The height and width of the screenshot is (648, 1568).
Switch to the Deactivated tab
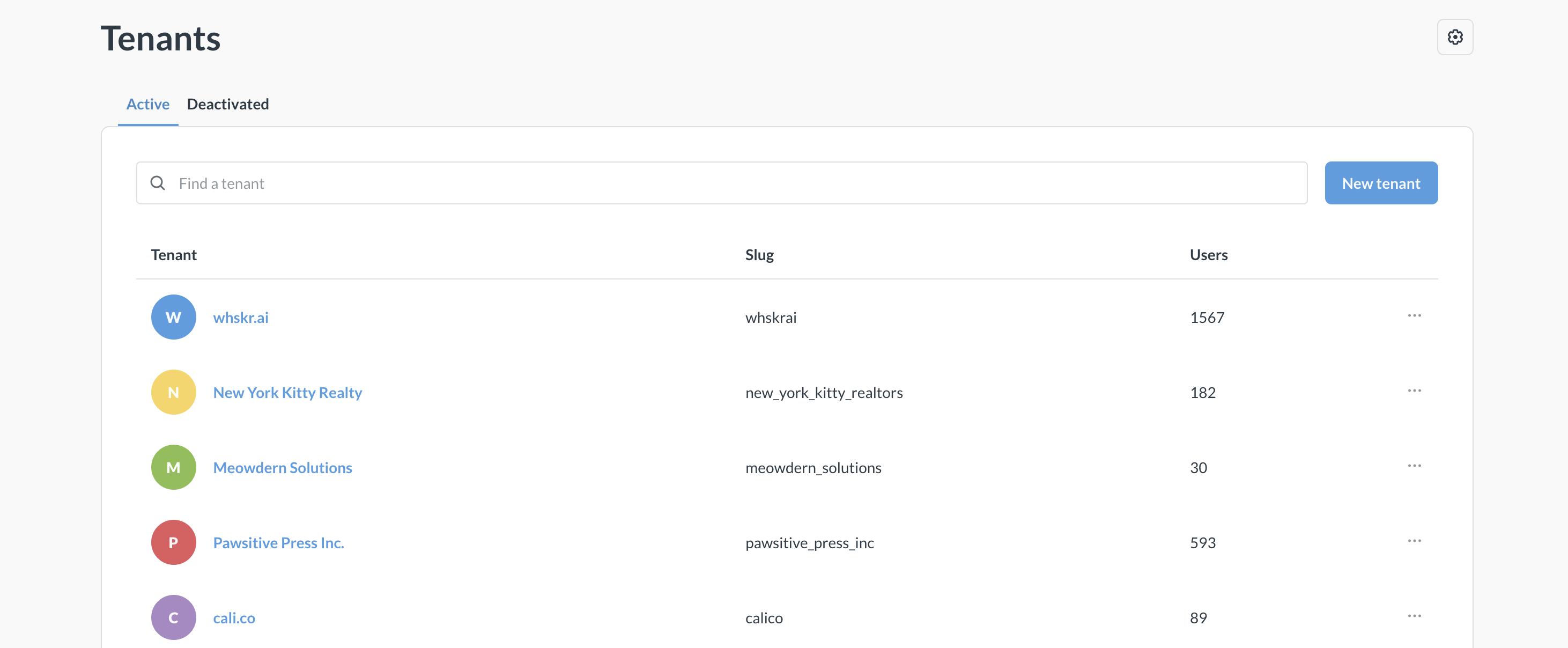pos(228,104)
